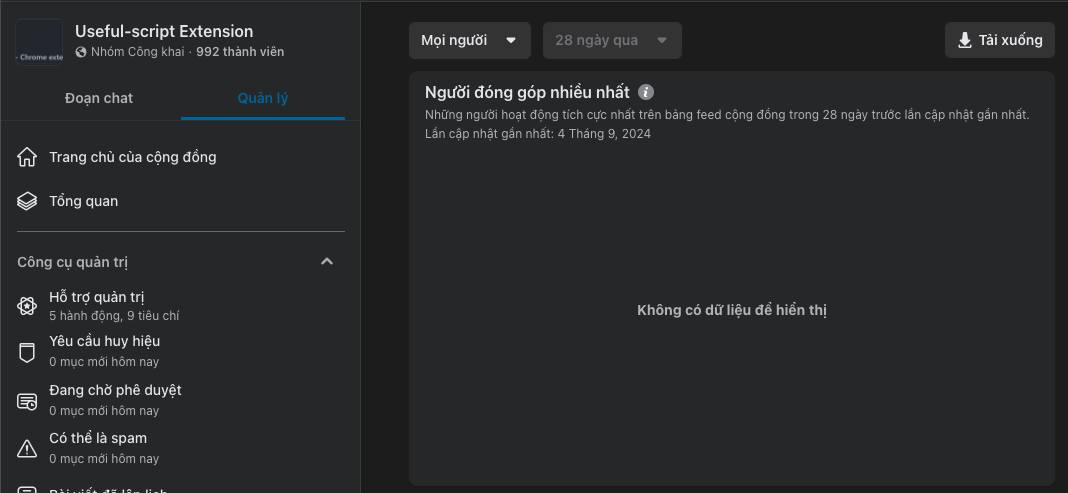
Task: Open the Useful-script Extension group name link
Action: click(164, 31)
